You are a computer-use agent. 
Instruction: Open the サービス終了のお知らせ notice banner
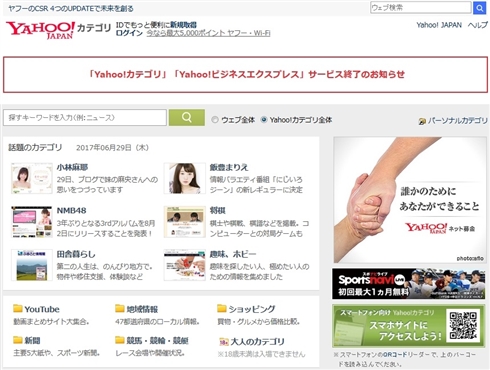246,74
